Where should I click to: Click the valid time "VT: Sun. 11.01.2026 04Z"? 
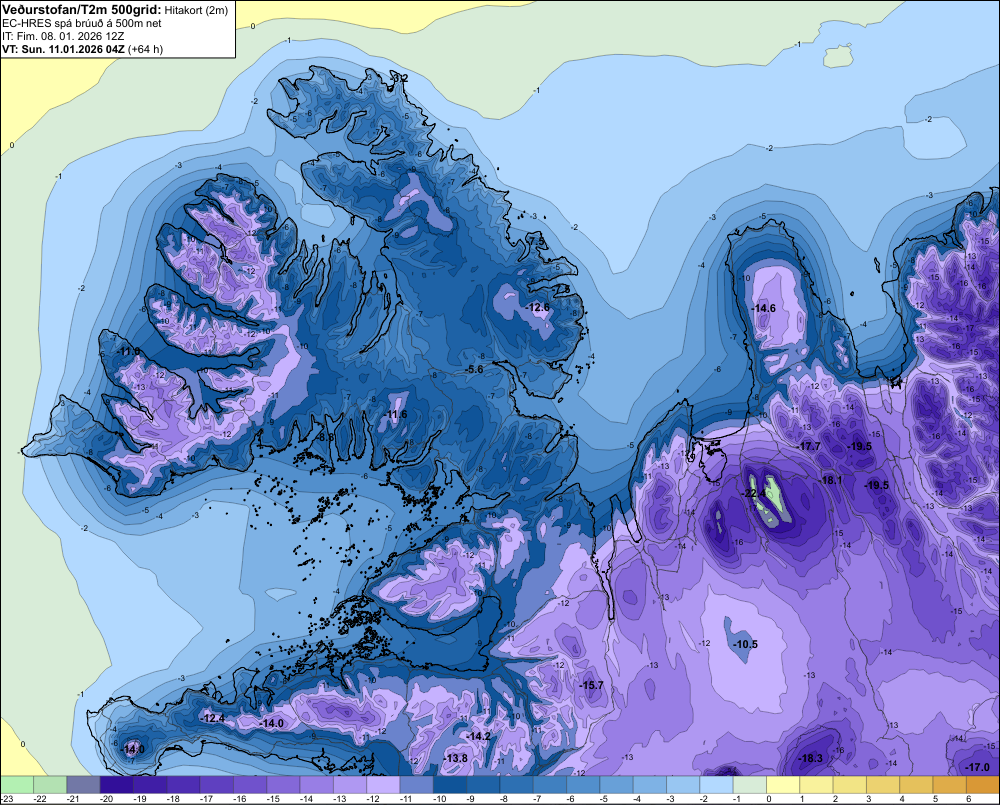point(64,49)
